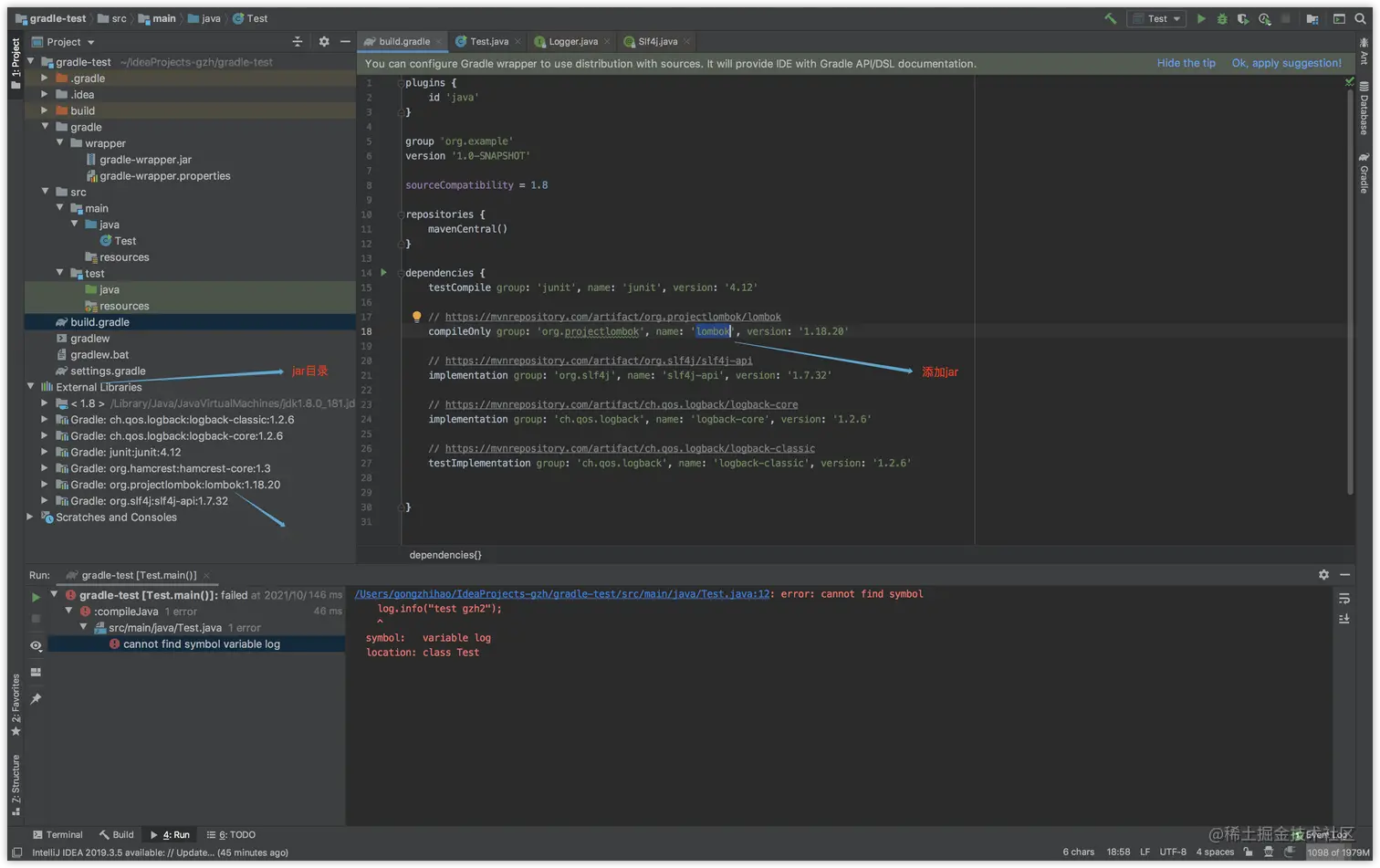Run with Coverage from the toolbar
Image resolution: width=1380 pixels, height=868 pixels.
1243,18
